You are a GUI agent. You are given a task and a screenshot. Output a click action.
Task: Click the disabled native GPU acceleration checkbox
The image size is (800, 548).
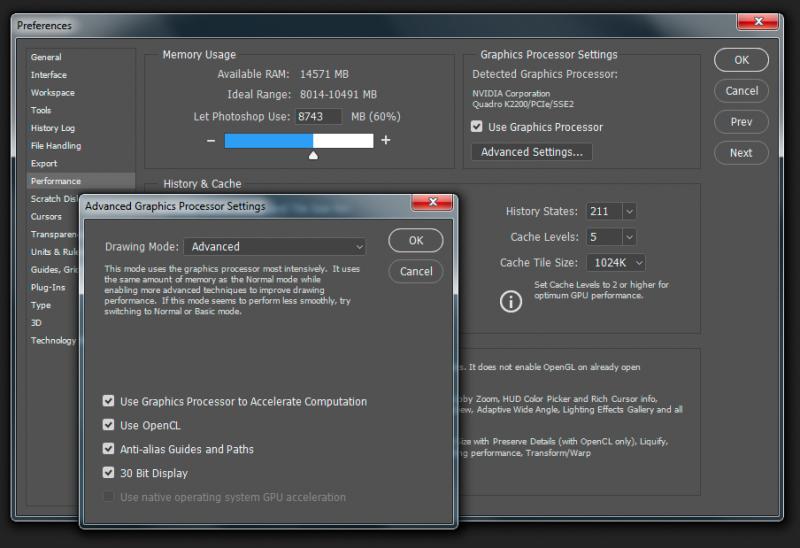108,496
